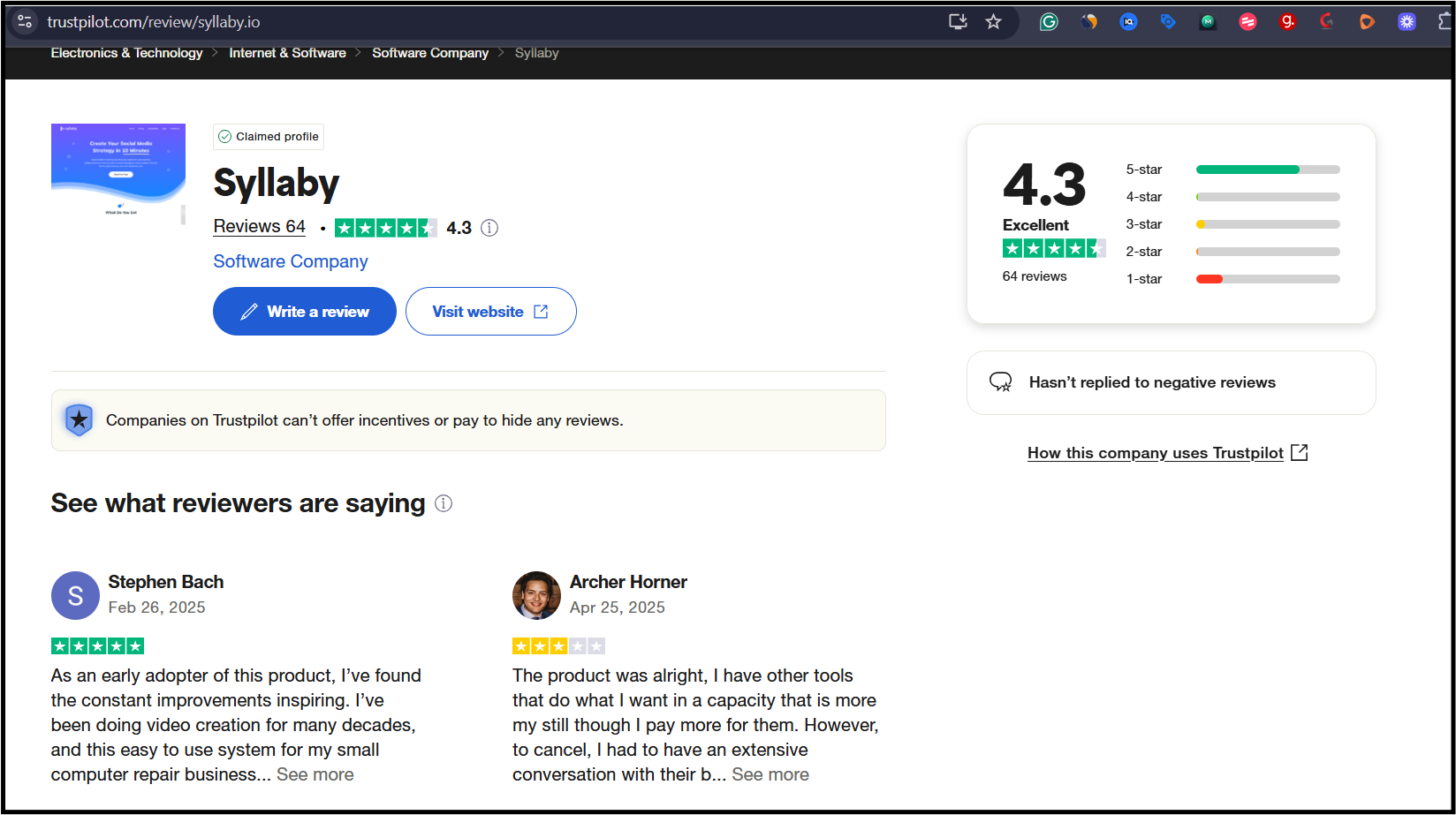Click the Archer Horner reviewer name
Image resolution: width=1456 pixels, height=815 pixels.
[628, 582]
